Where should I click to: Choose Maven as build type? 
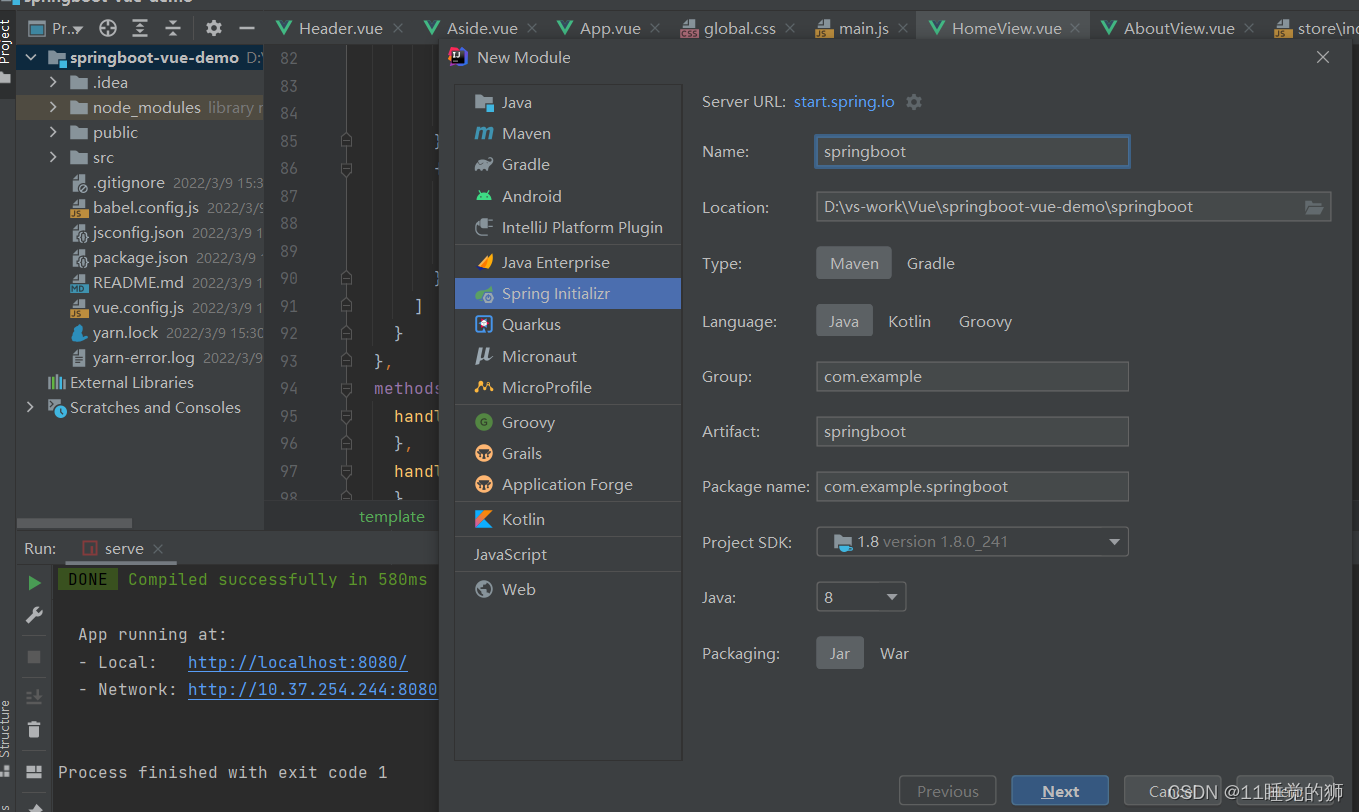[854, 263]
